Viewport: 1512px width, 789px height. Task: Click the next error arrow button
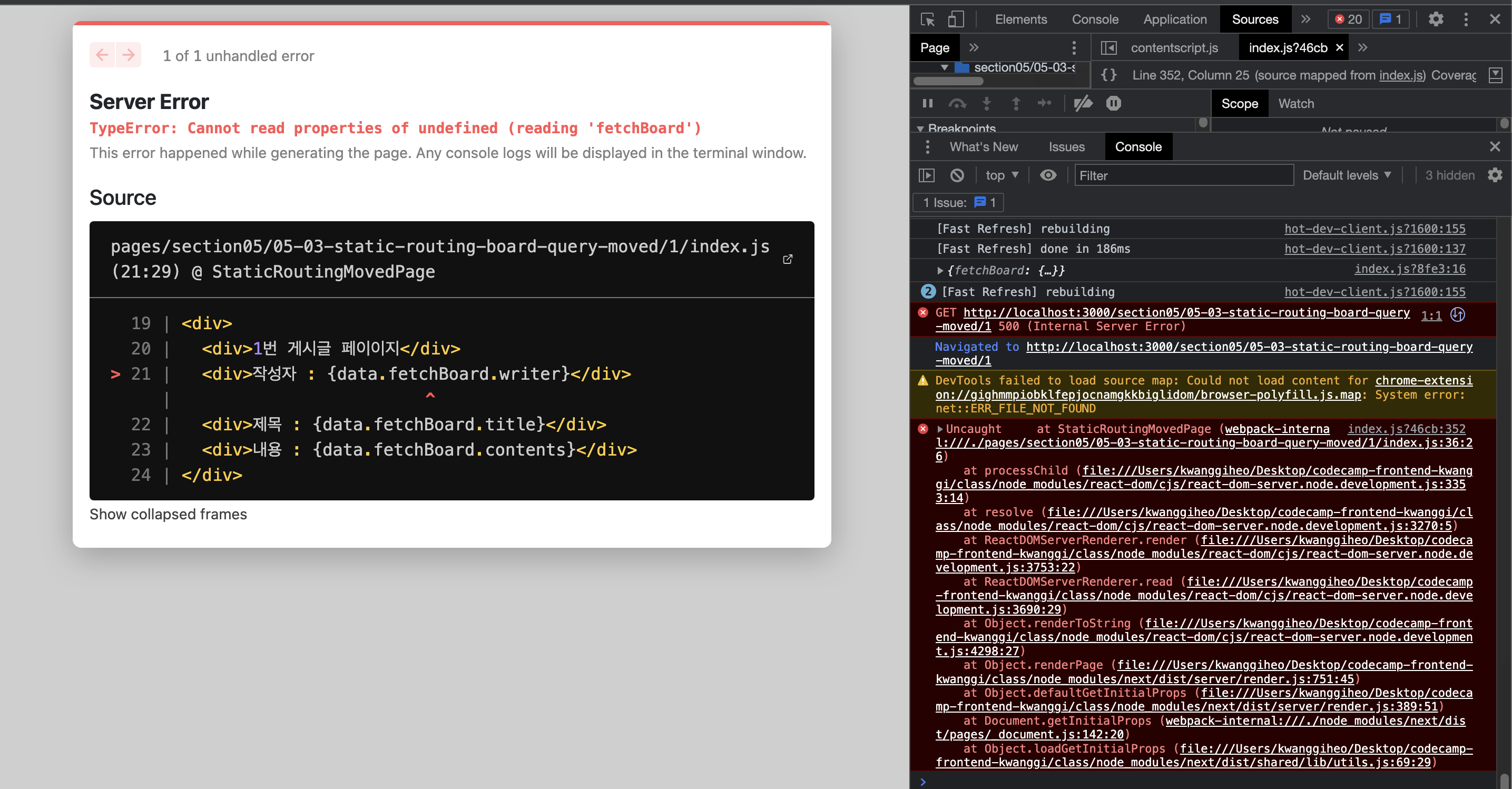(129, 55)
